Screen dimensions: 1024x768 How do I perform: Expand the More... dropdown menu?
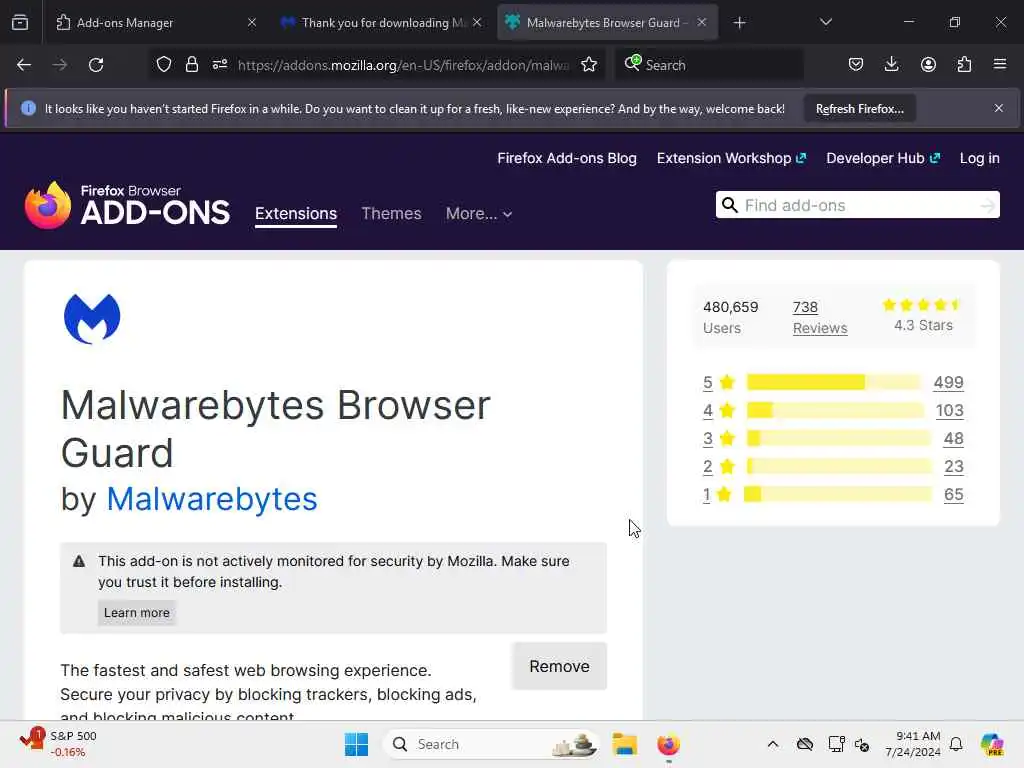point(479,214)
